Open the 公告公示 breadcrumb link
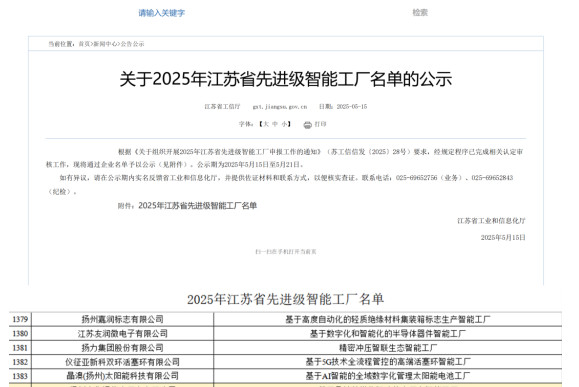This screenshot has height=387, width=579. 132,44
